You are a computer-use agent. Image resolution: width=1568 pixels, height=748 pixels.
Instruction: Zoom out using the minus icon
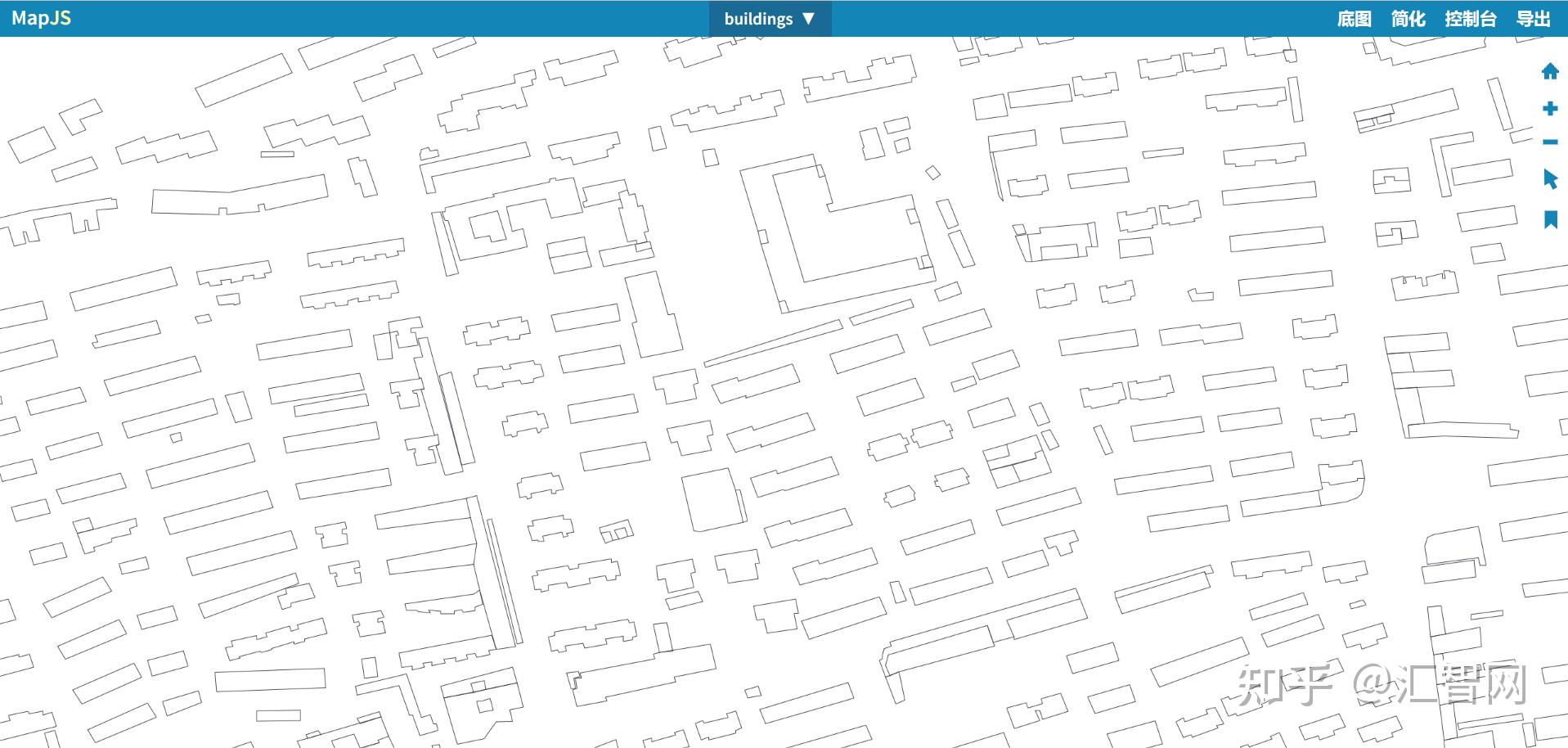(1550, 142)
